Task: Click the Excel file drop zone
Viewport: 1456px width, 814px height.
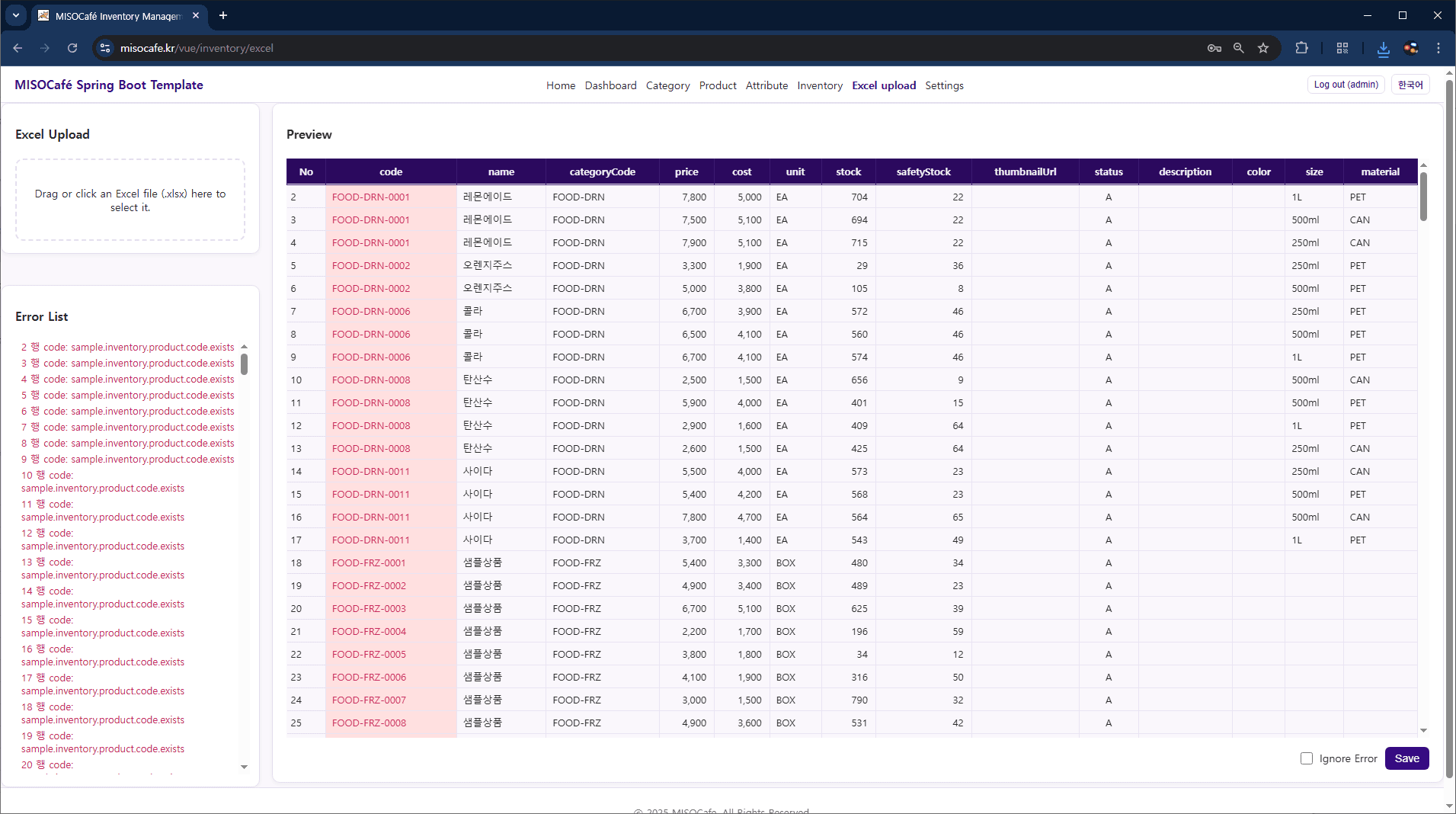Action: tap(130, 200)
